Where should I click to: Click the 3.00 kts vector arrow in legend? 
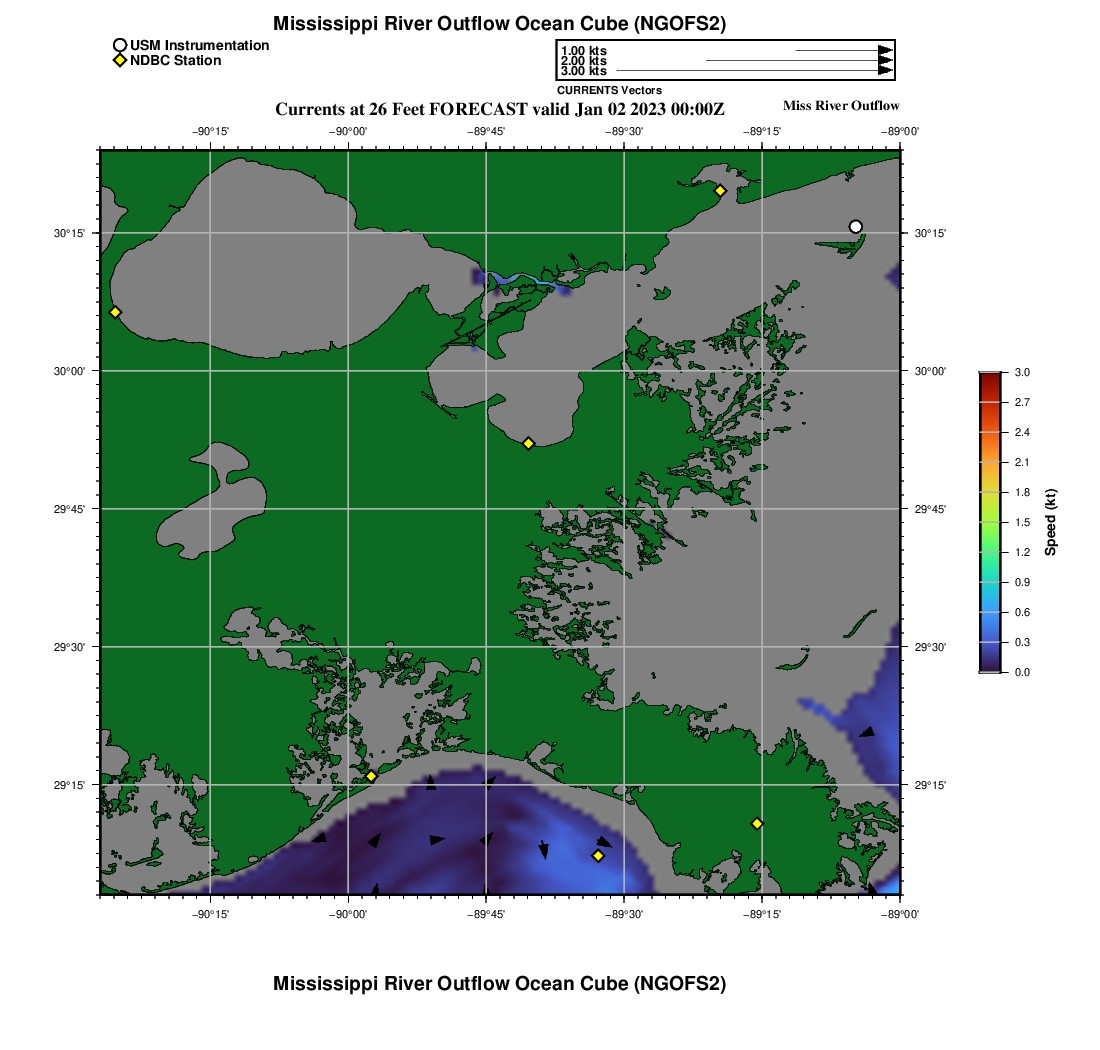click(x=754, y=71)
